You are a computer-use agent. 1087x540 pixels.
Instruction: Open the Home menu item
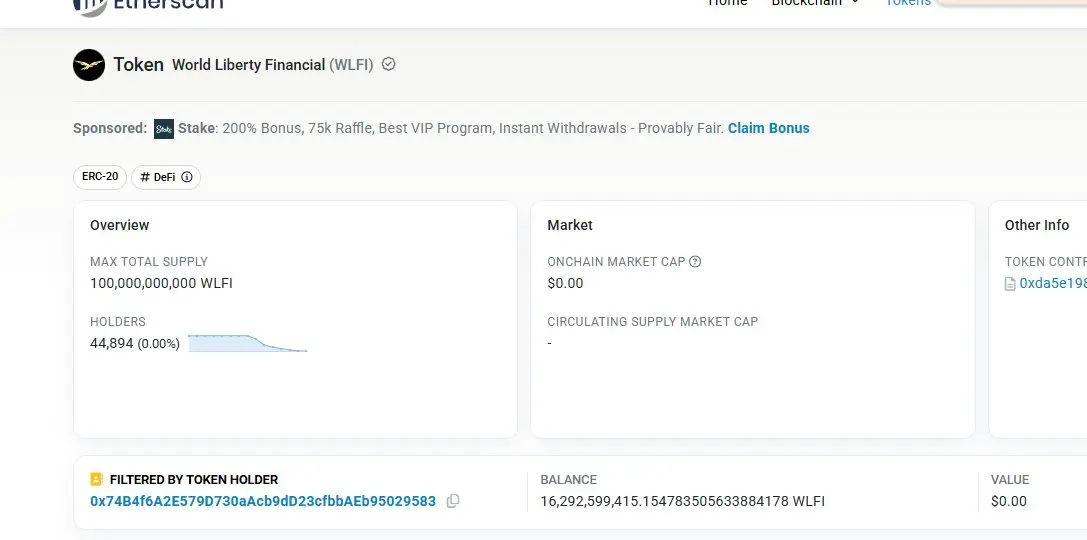coord(727,2)
